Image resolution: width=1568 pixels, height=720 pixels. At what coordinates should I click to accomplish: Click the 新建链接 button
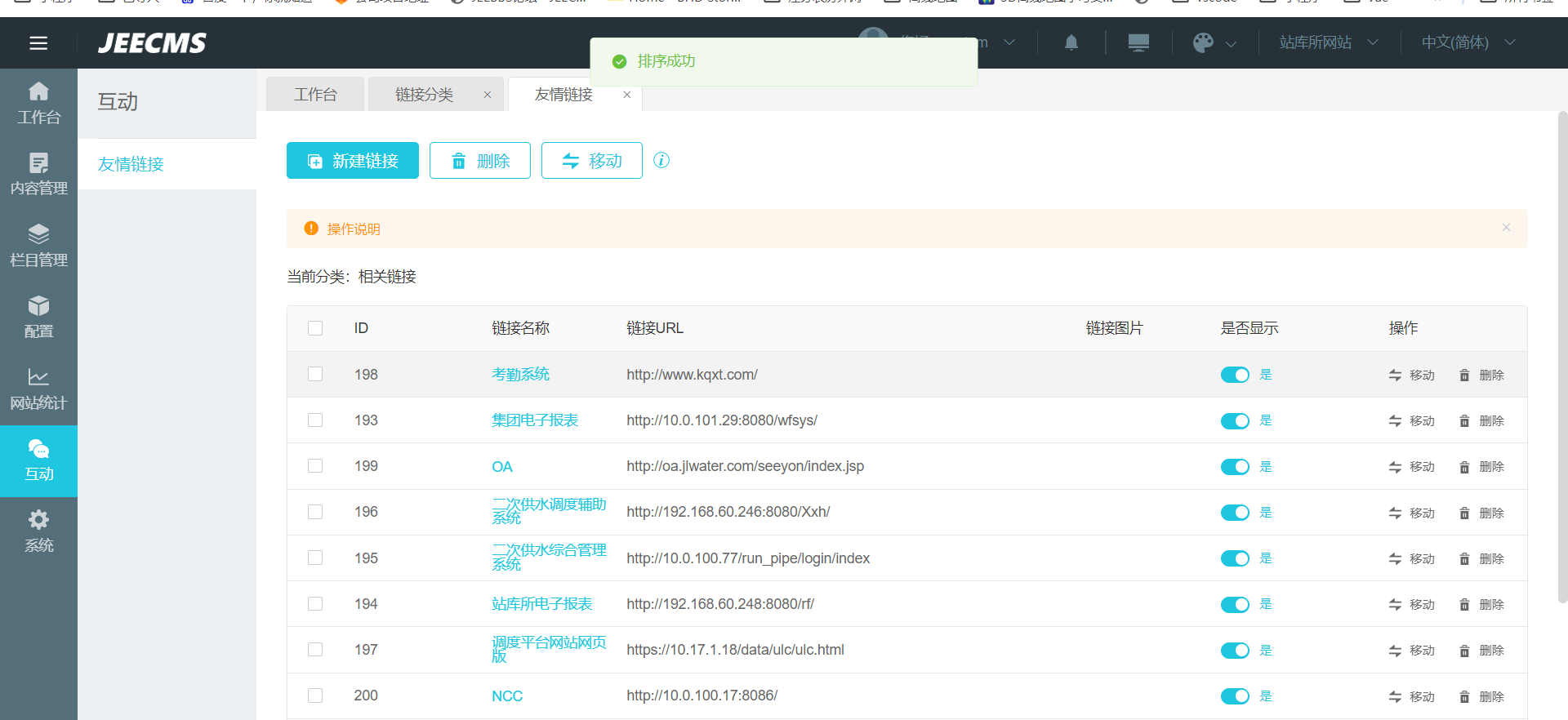(353, 161)
